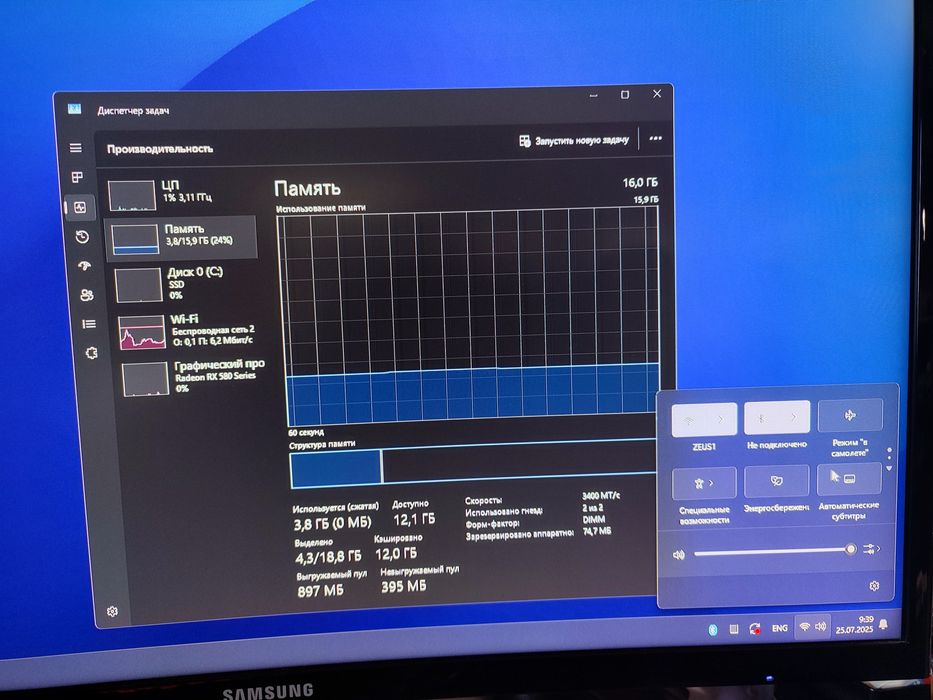Click the 16,0 ГБ total memory label
933x700 pixels.
(x=640, y=182)
